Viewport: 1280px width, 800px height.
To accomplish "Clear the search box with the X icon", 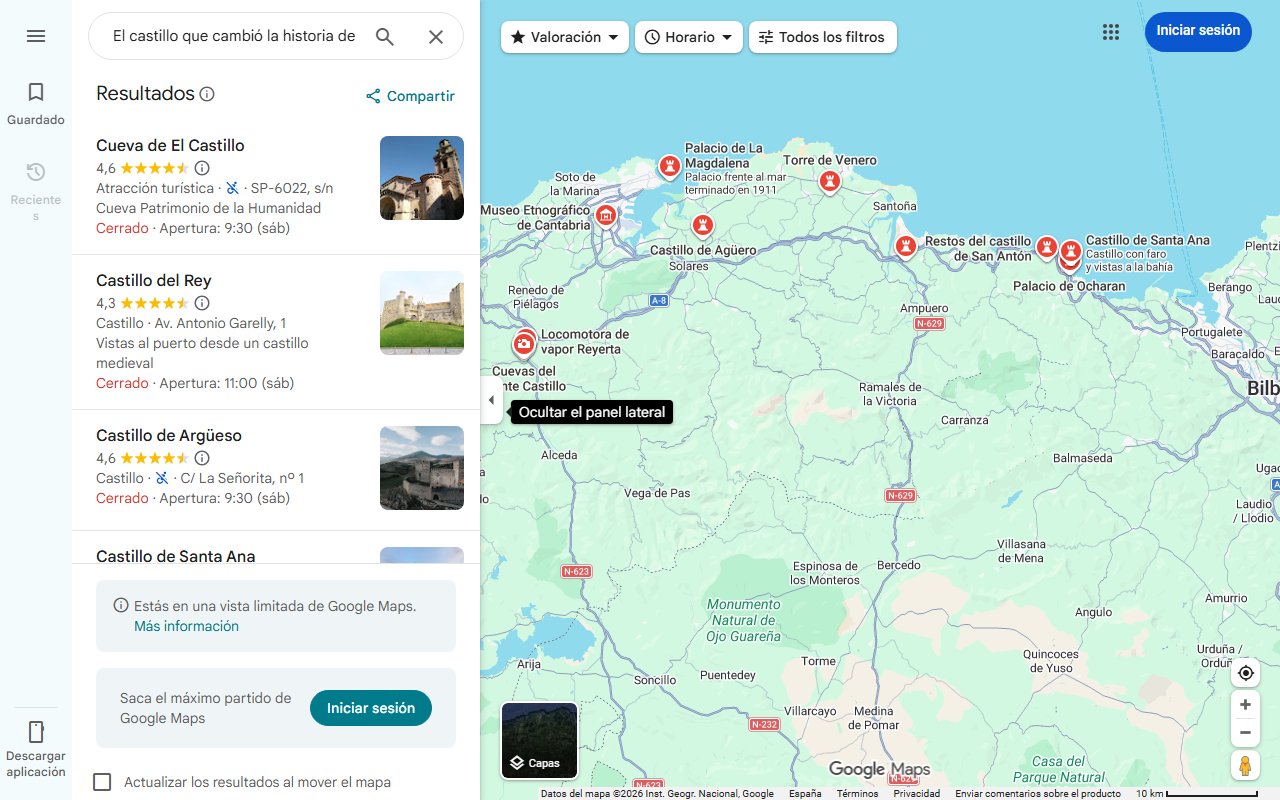I will (x=436, y=36).
